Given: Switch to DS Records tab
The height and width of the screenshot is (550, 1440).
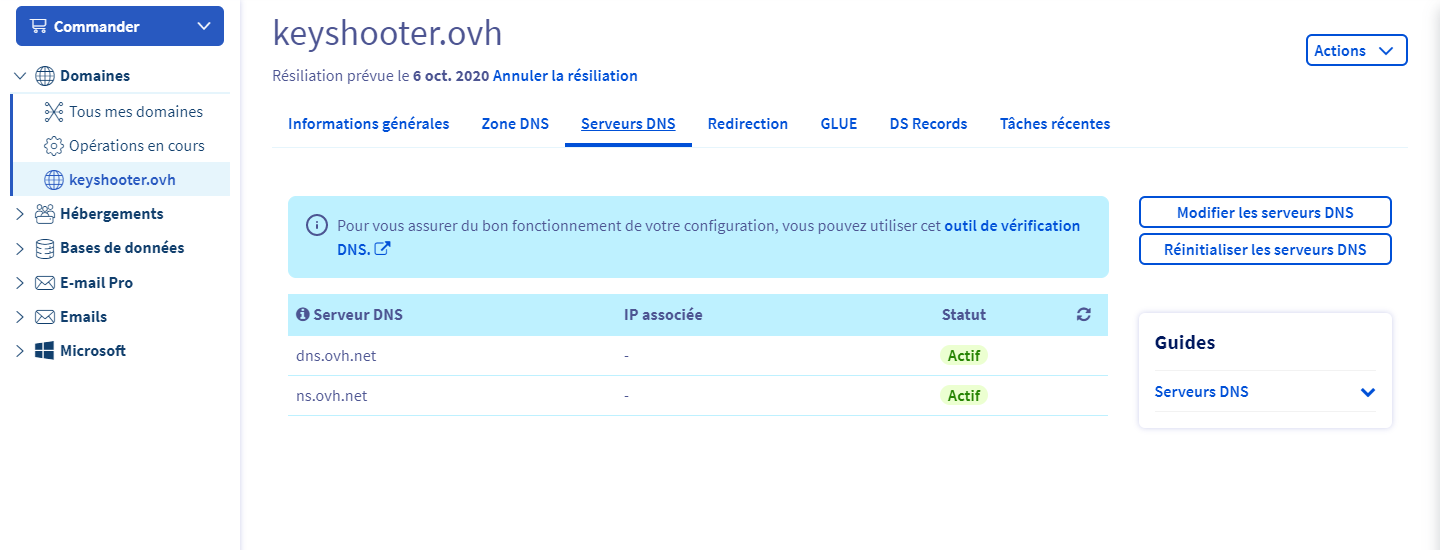Looking at the screenshot, I should [x=928, y=124].
